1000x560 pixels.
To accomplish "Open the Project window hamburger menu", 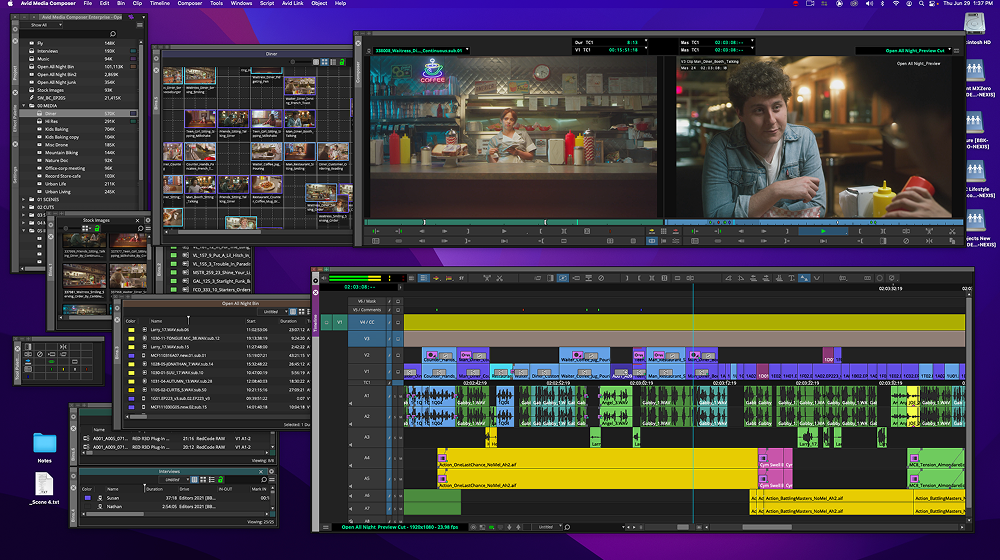I will pyautogui.click(x=140, y=25).
